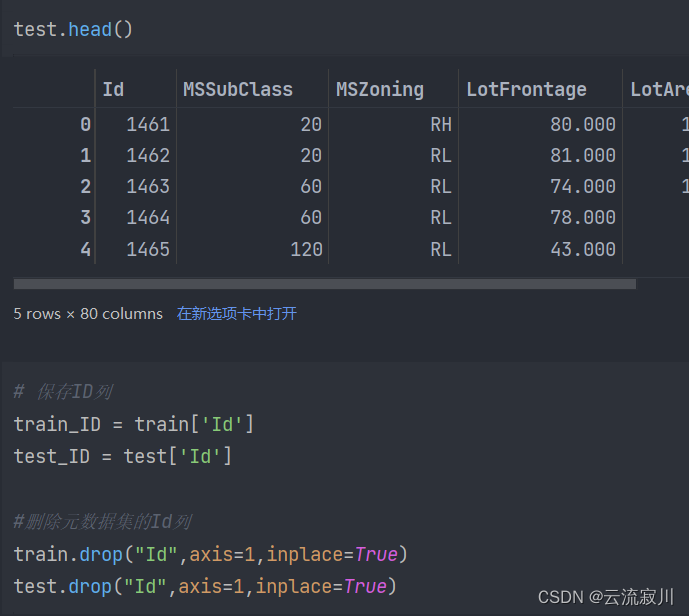Click row index 4

point(86,250)
